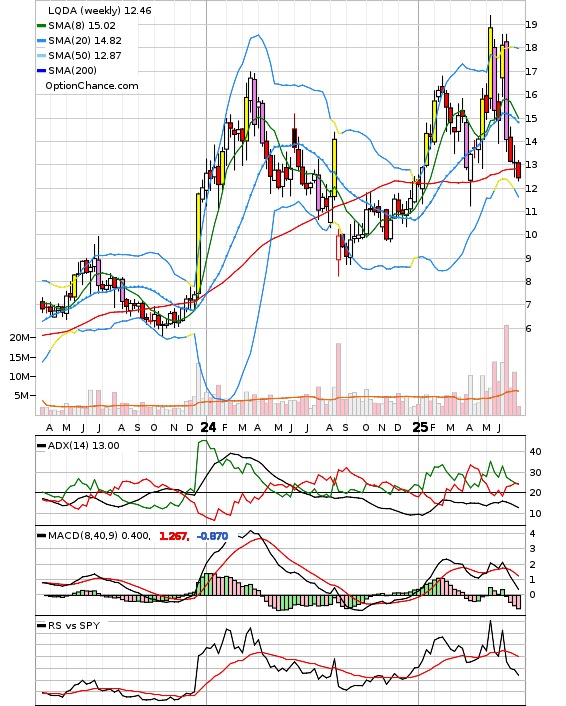Click the red MACD signal value 1.267
The image size is (566, 706).
[x=174, y=536]
